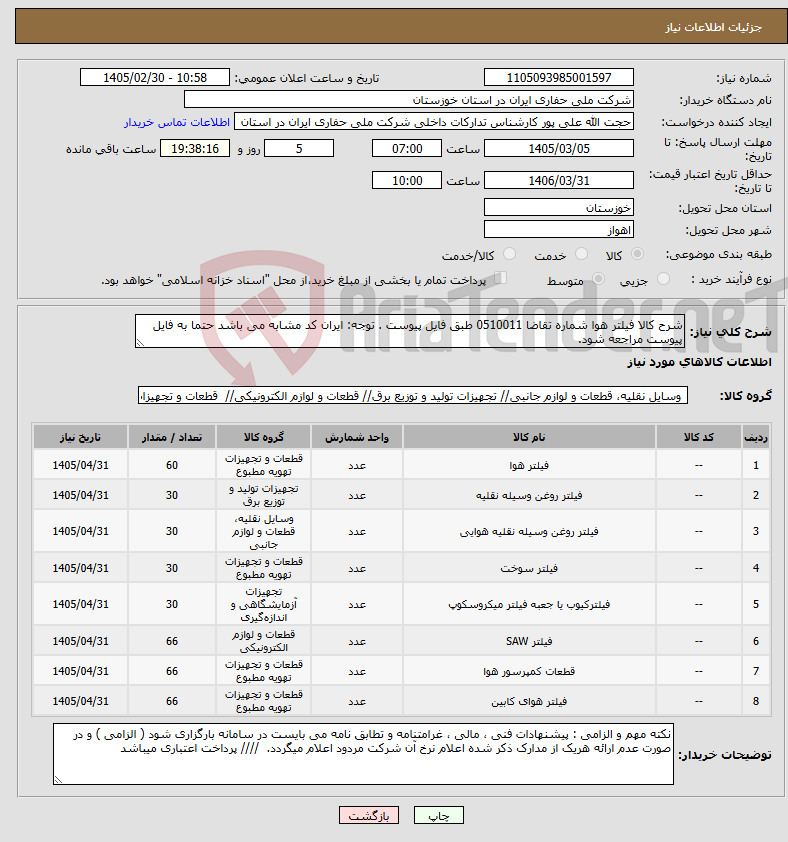The width and height of the screenshot is (788, 842).
Task: Click the item name فیلتر SAW
Action: (x=529, y=641)
